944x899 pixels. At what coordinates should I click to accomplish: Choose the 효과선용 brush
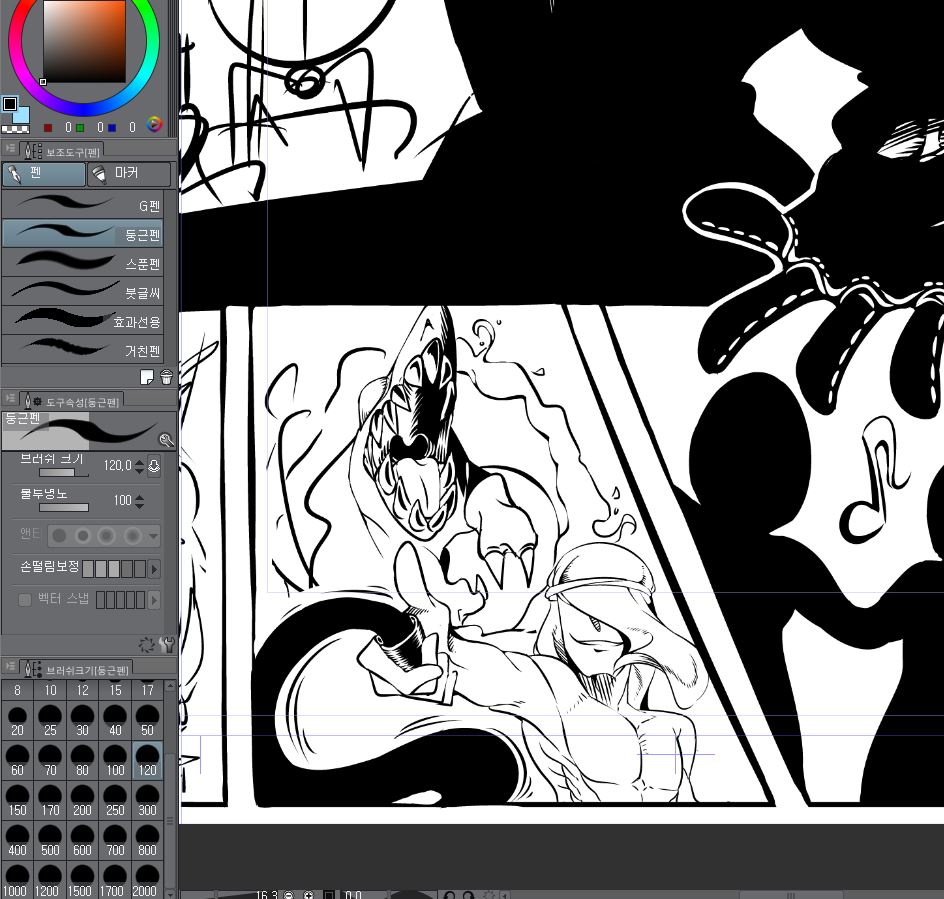[x=83, y=320]
